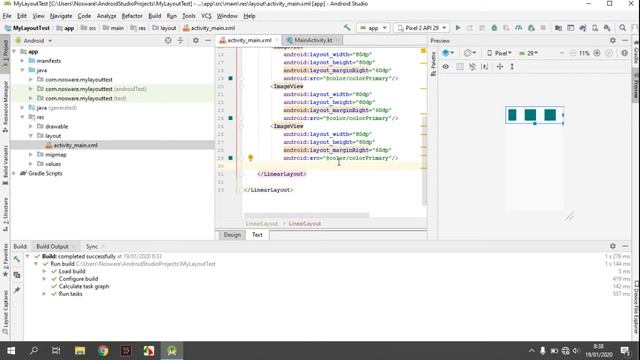Select the Build Output tab
This screenshot has width=640, height=360.
point(52,247)
